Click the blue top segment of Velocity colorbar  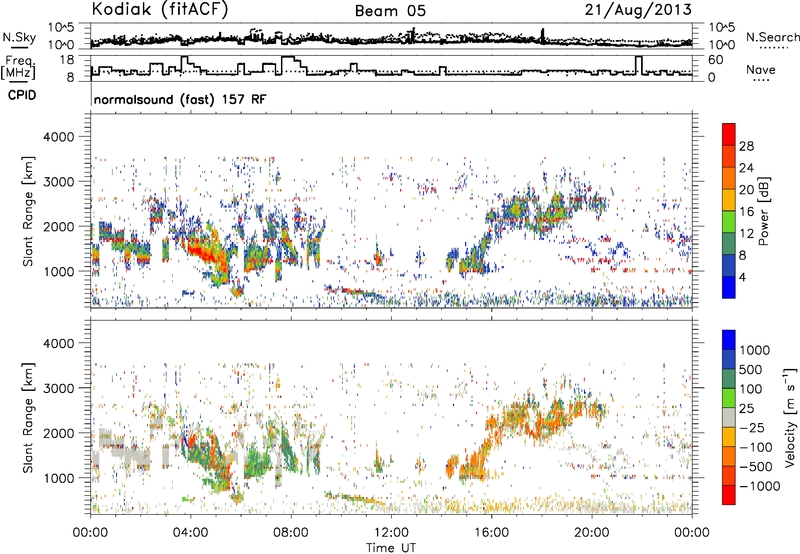tap(729, 340)
